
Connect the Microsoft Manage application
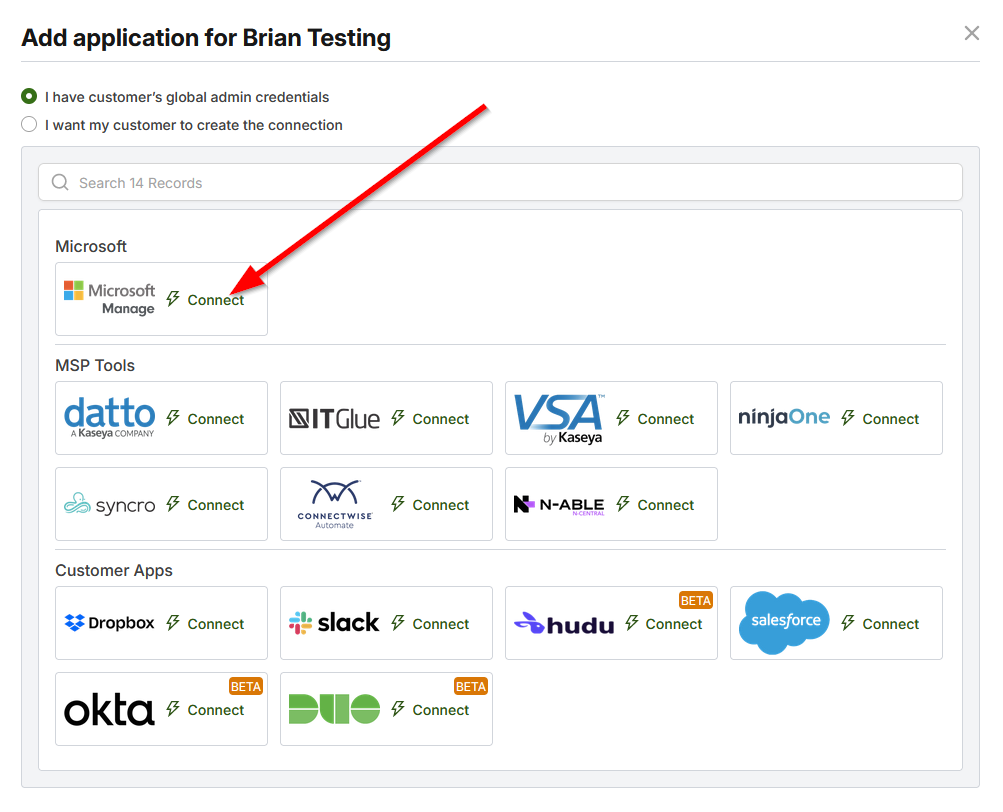pyautogui.click(x=214, y=299)
